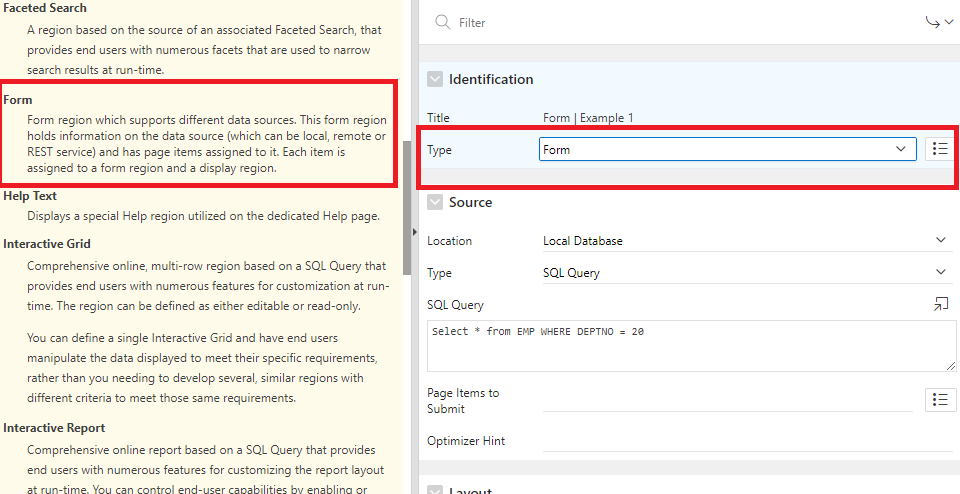960x494 pixels.
Task: Toggle the Layout section expander
Action: click(x=435, y=490)
